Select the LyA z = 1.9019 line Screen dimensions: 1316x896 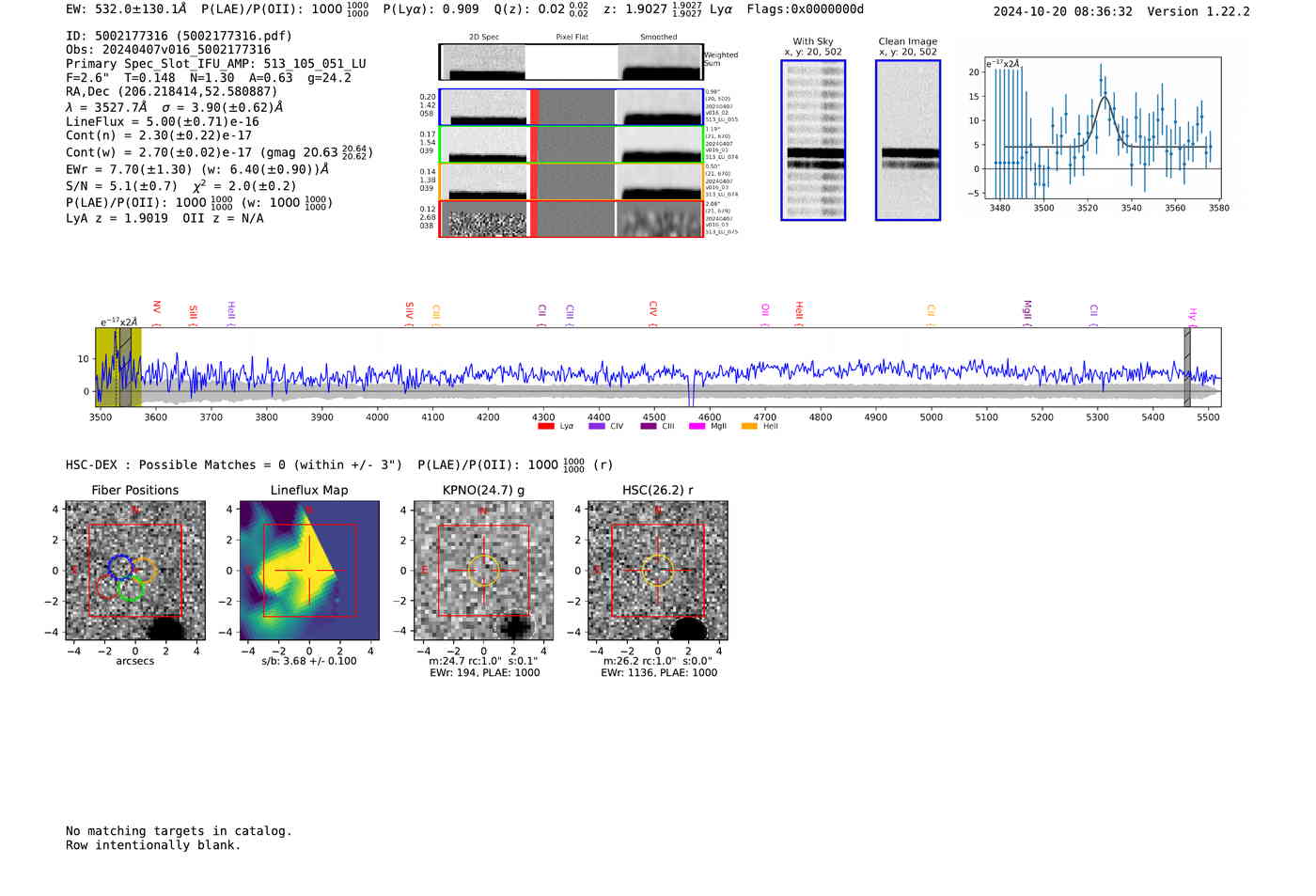tap(164, 218)
